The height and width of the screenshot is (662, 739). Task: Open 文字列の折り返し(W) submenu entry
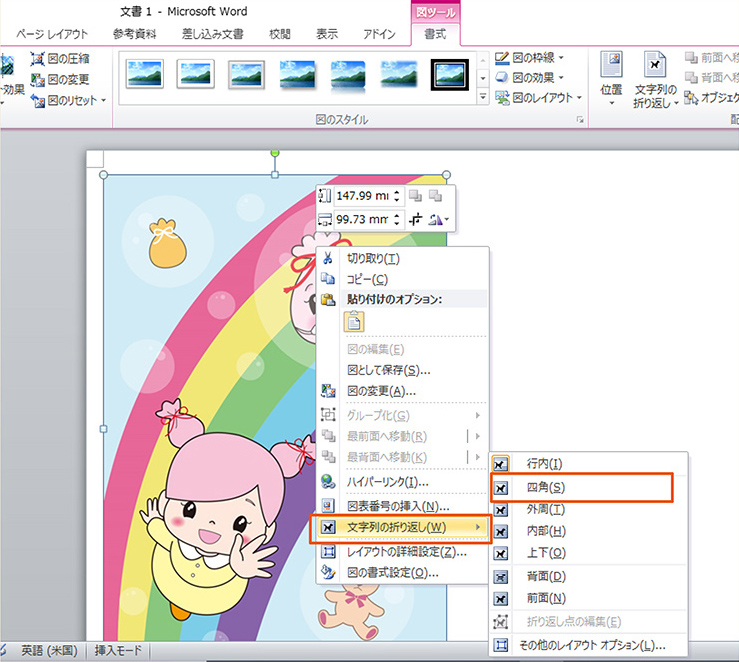click(x=402, y=527)
